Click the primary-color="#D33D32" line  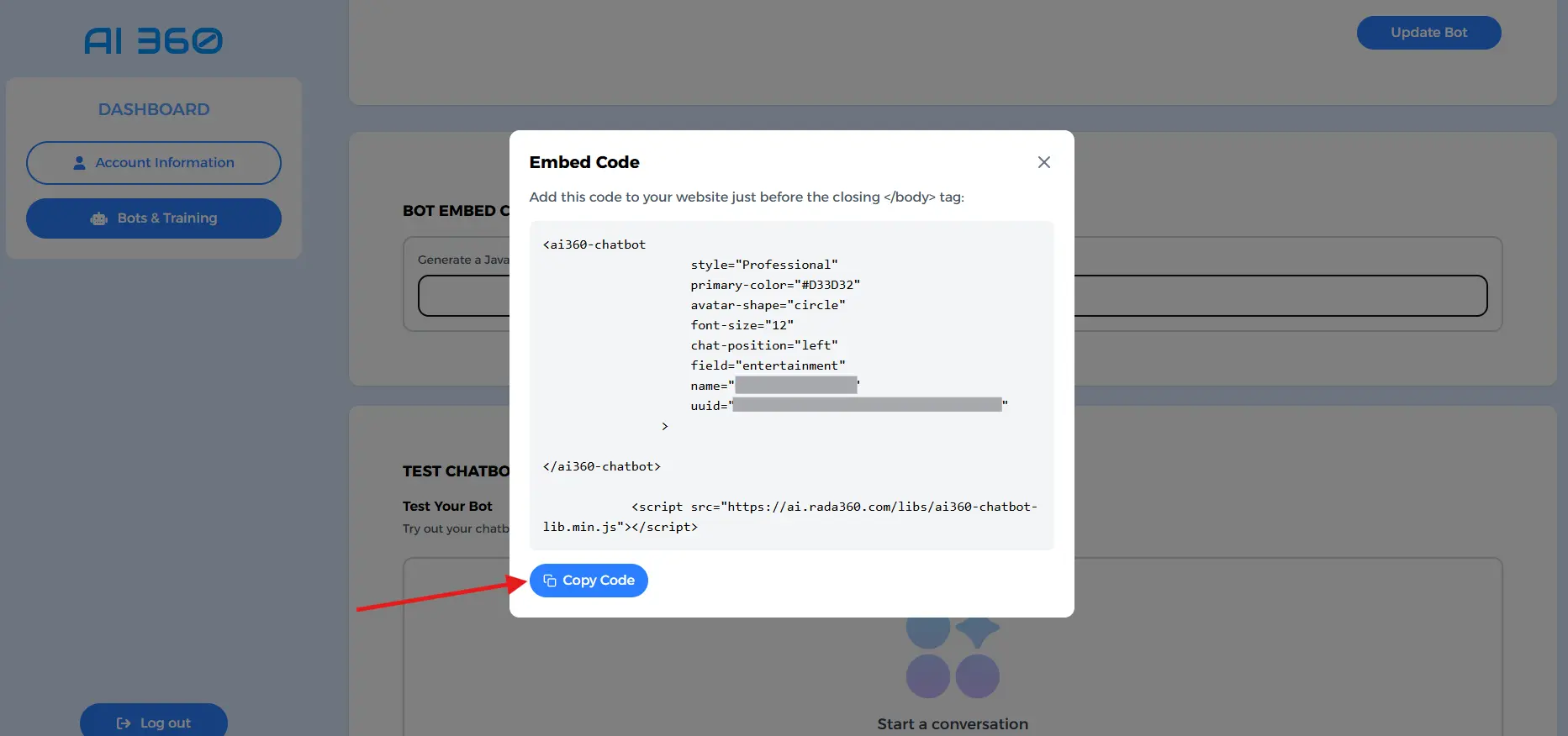[x=775, y=285]
